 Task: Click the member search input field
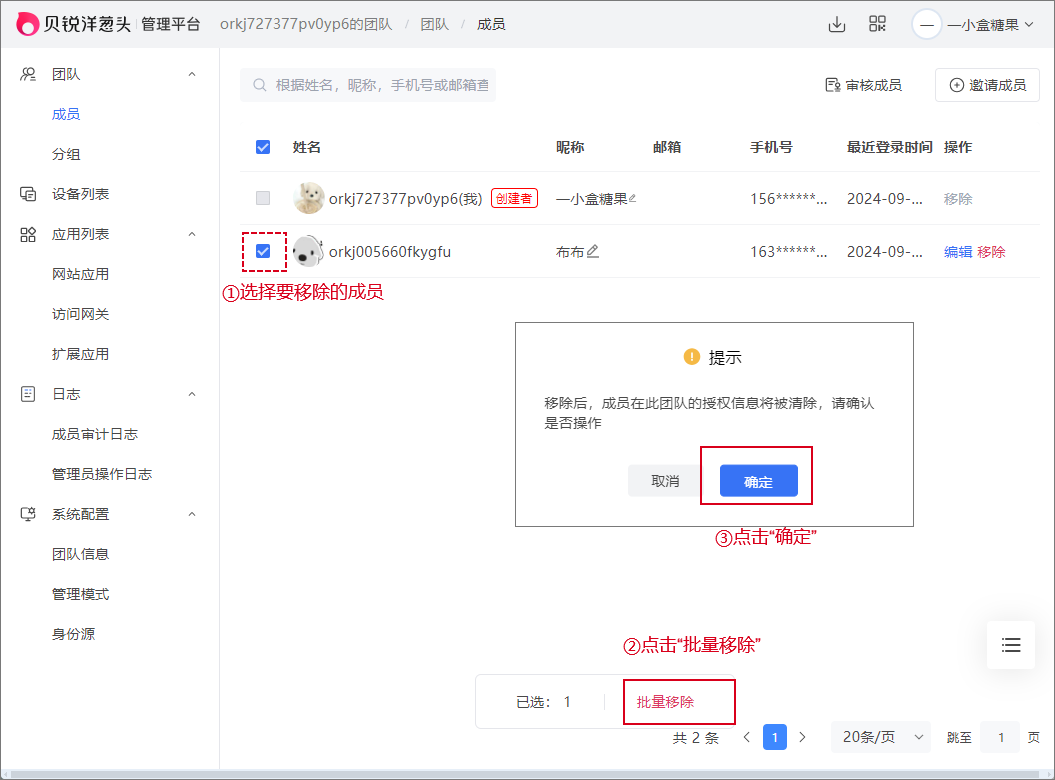click(x=370, y=85)
